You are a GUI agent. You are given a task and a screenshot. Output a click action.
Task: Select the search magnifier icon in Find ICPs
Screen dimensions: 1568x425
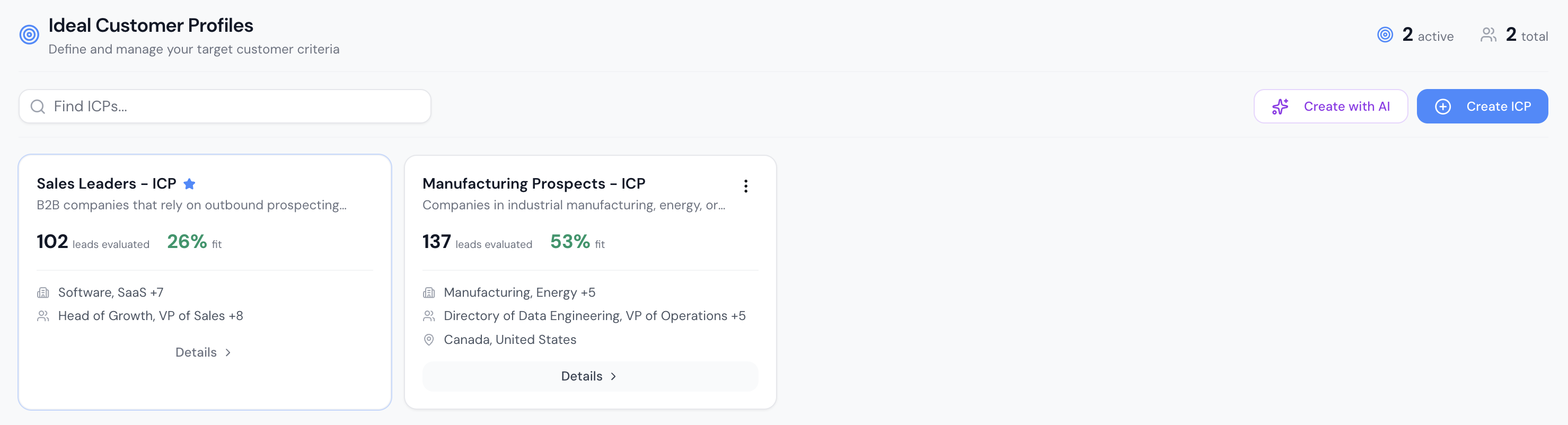pos(38,106)
